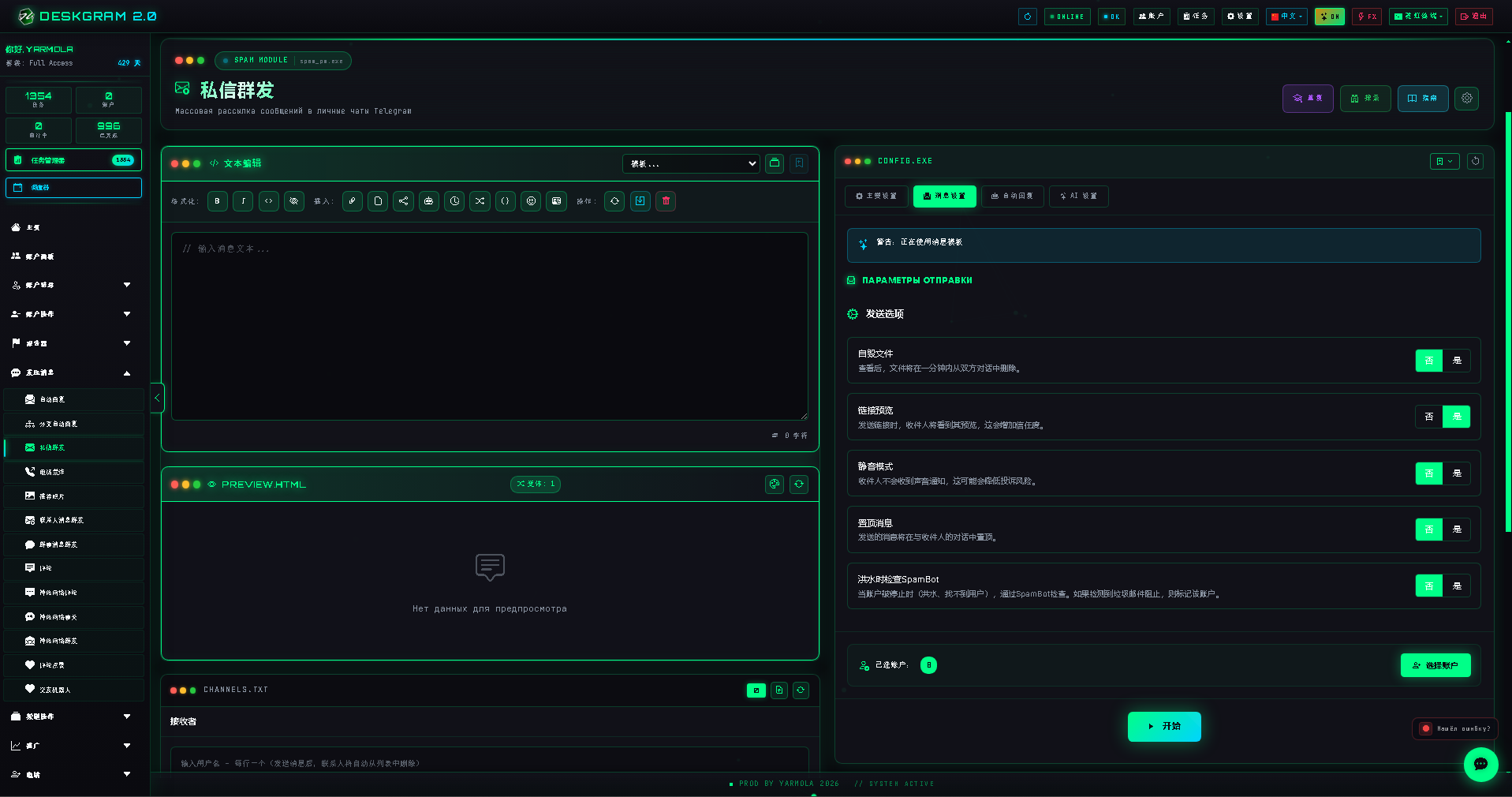Toggle the FX effects button
1512x797 pixels.
1367,17
